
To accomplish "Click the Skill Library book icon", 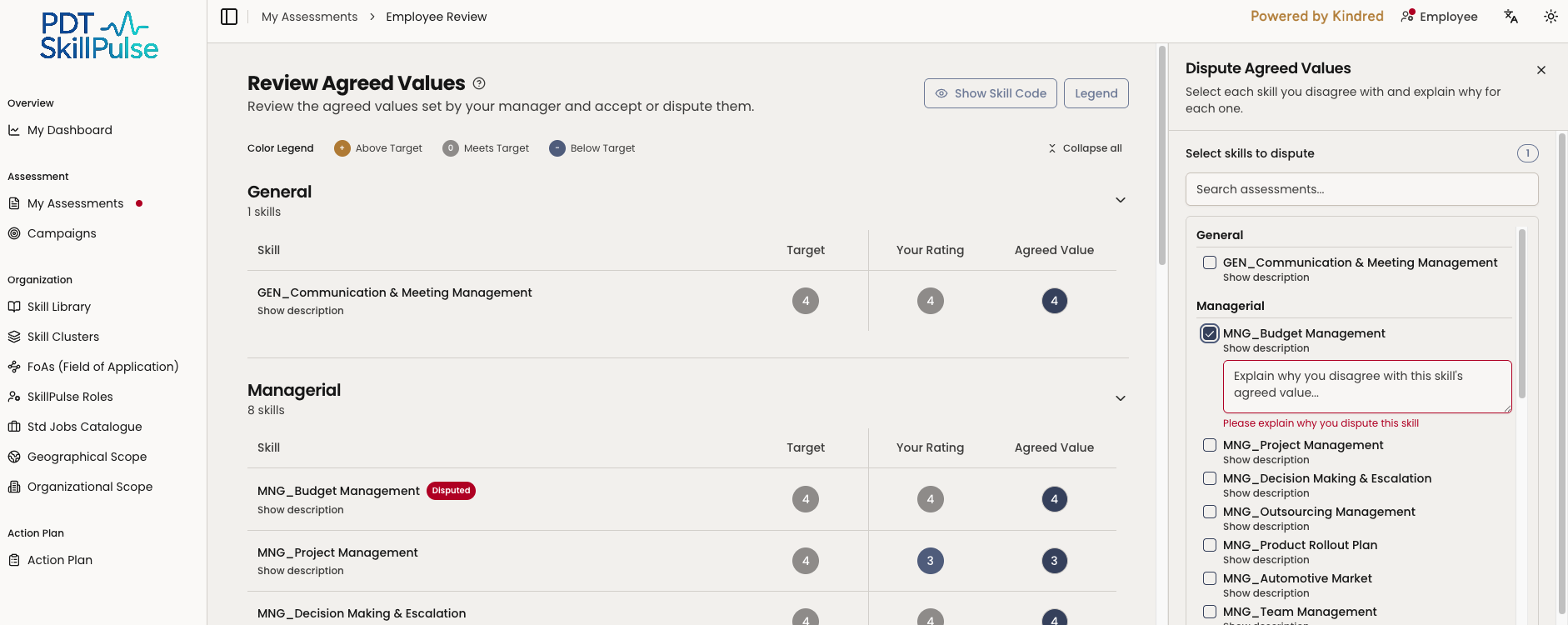I will (14, 307).
